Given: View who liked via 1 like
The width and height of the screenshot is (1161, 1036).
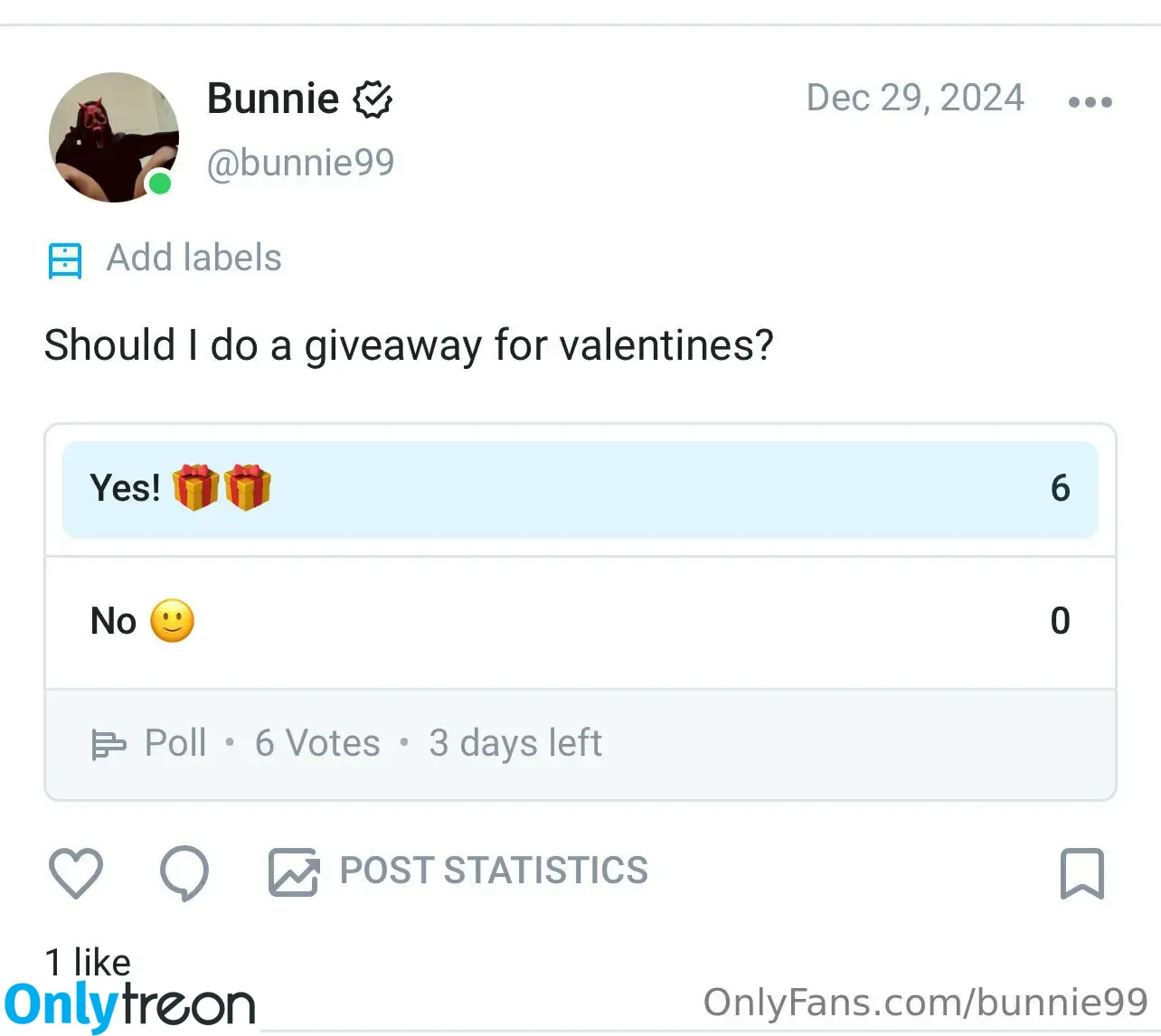Looking at the screenshot, I should point(88,962).
